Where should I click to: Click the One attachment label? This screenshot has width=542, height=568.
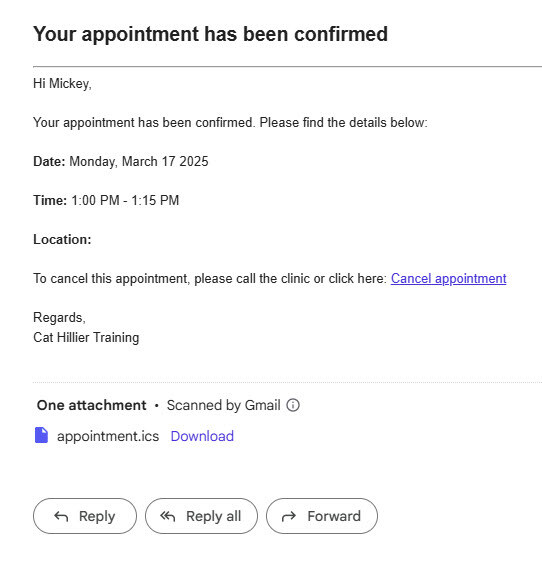click(91, 405)
